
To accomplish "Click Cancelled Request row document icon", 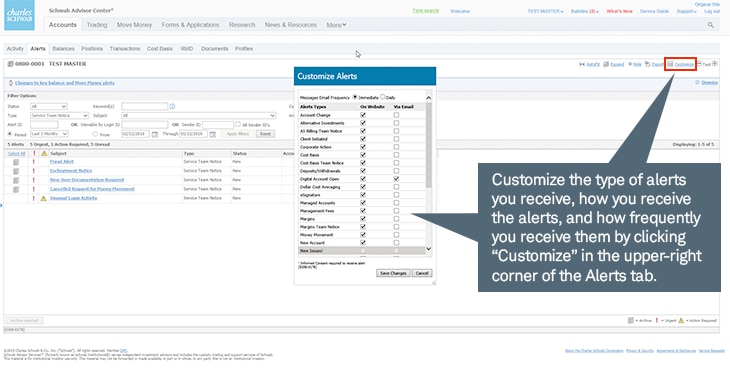I will point(16,190).
